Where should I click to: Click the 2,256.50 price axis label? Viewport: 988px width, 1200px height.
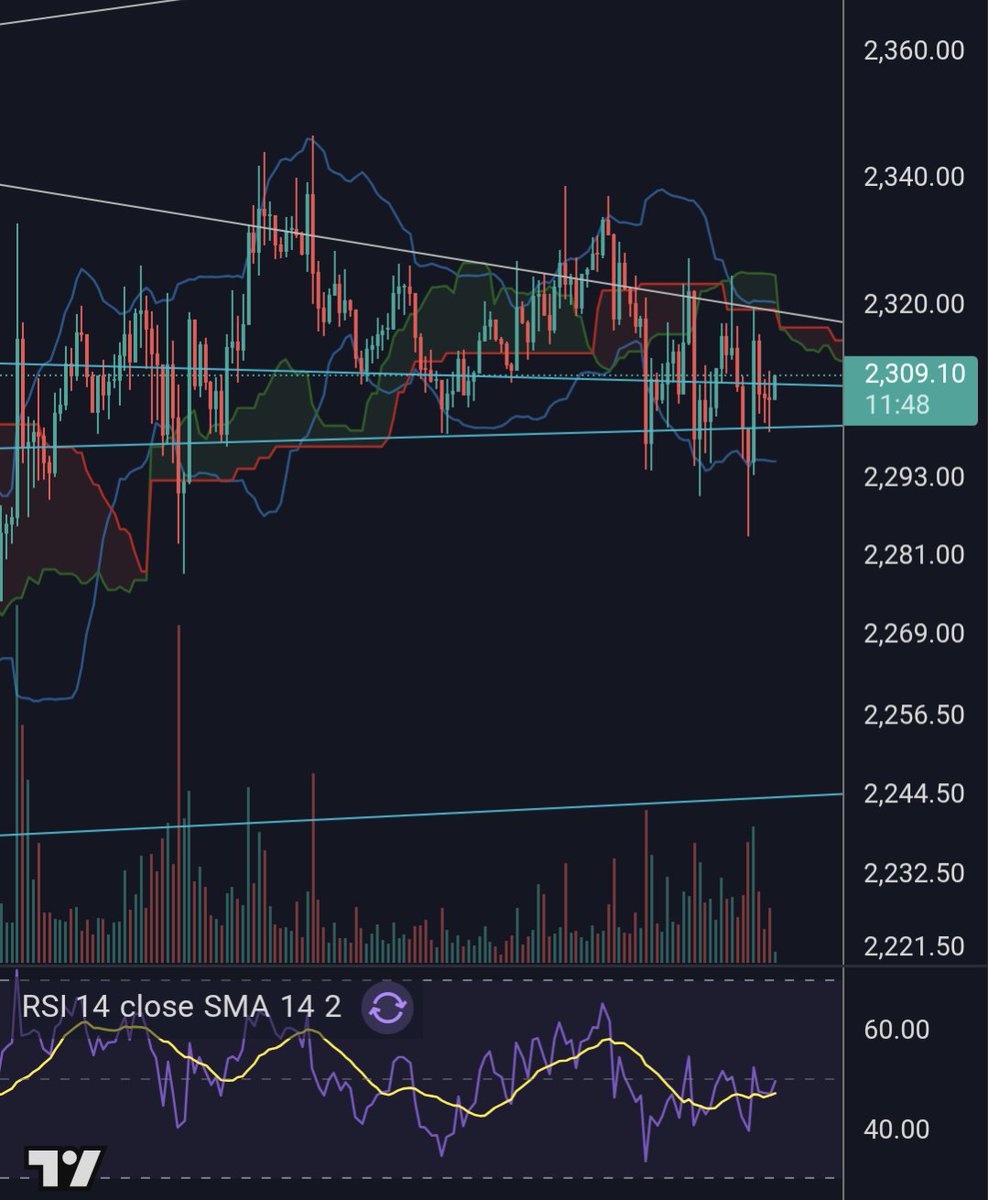point(914,715)
